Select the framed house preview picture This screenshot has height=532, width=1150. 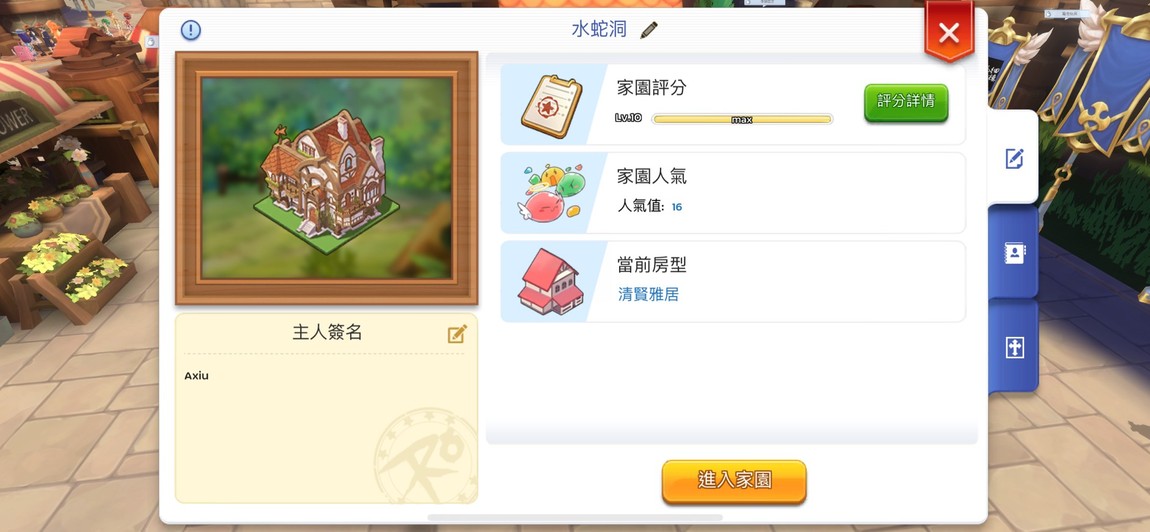pos(326,178)
